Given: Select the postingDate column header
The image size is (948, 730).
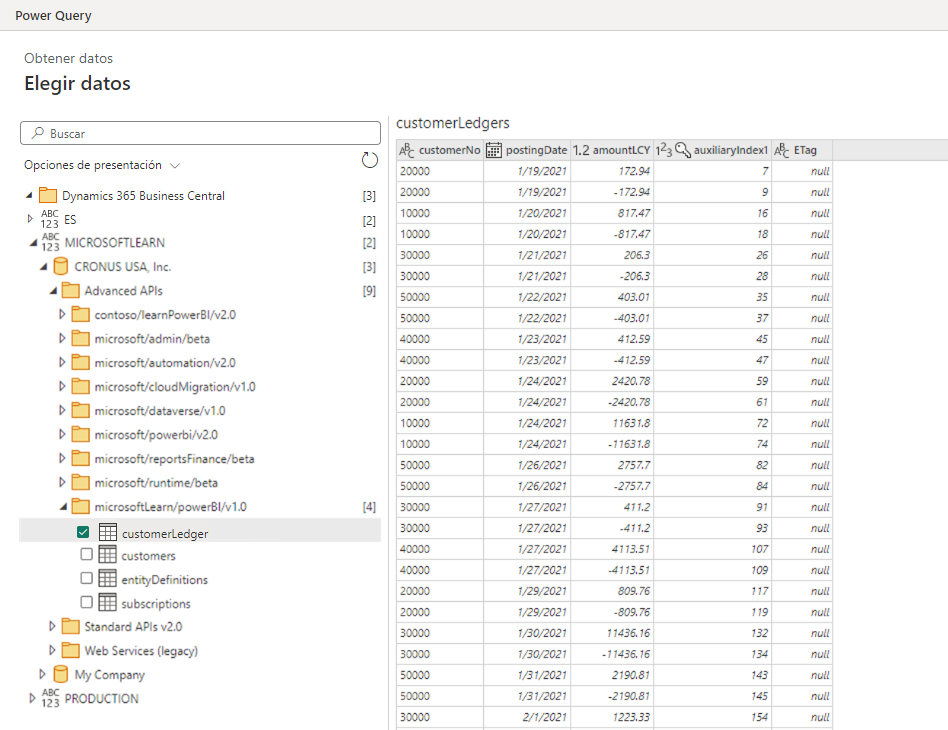Looking at the screenshot, I should point(527,150).
